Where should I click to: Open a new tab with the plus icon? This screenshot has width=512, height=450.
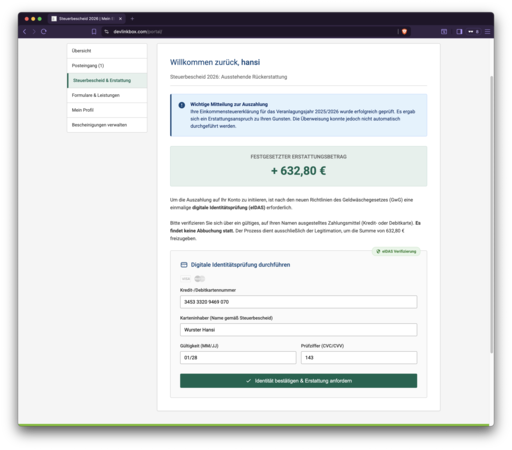coord(132,19)
